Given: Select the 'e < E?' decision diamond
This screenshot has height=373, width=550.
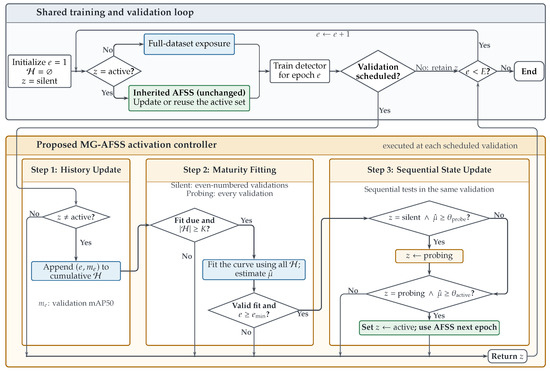Looking at the screenshot, I should click(478, 71).
